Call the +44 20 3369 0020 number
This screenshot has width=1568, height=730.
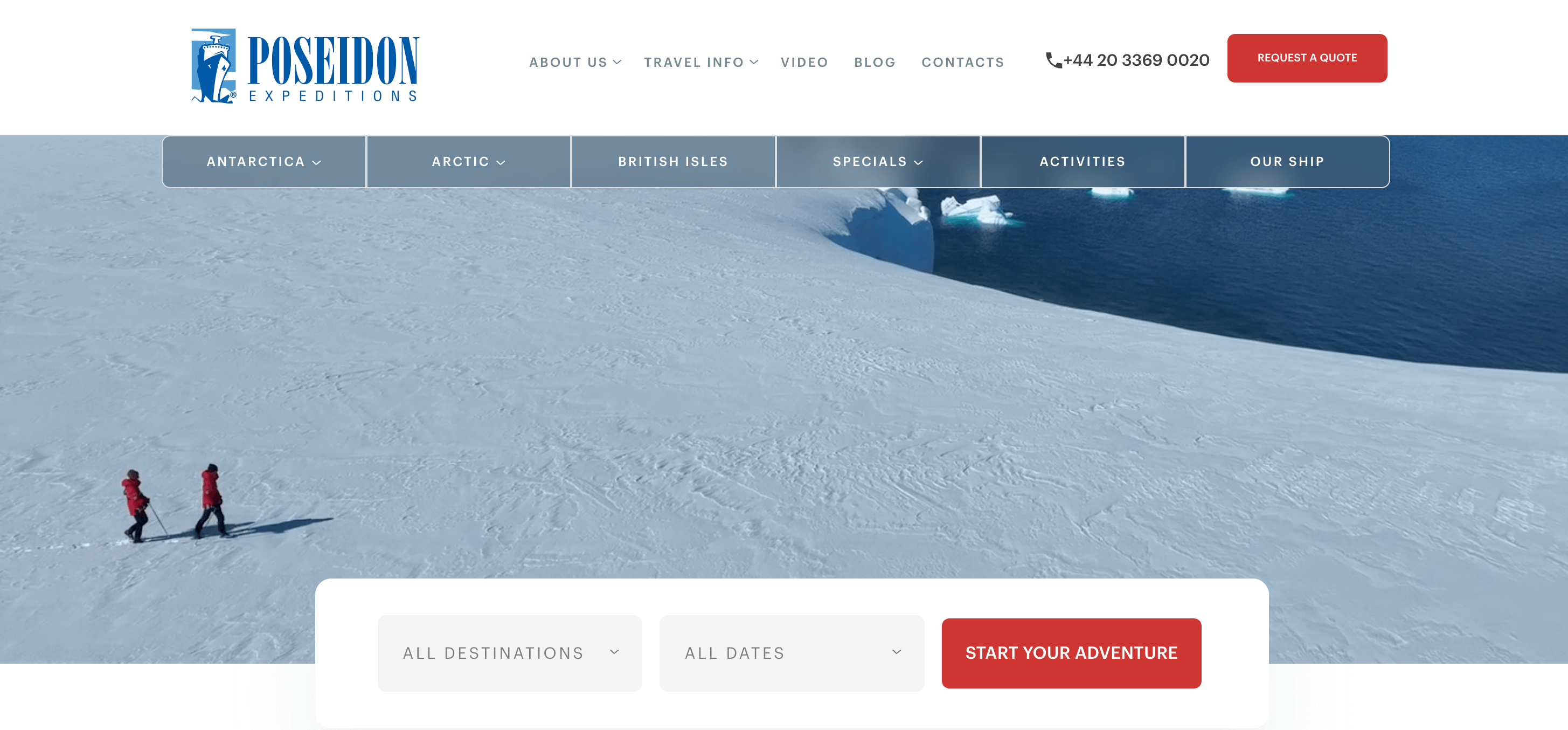click(x=1136, y=60)
